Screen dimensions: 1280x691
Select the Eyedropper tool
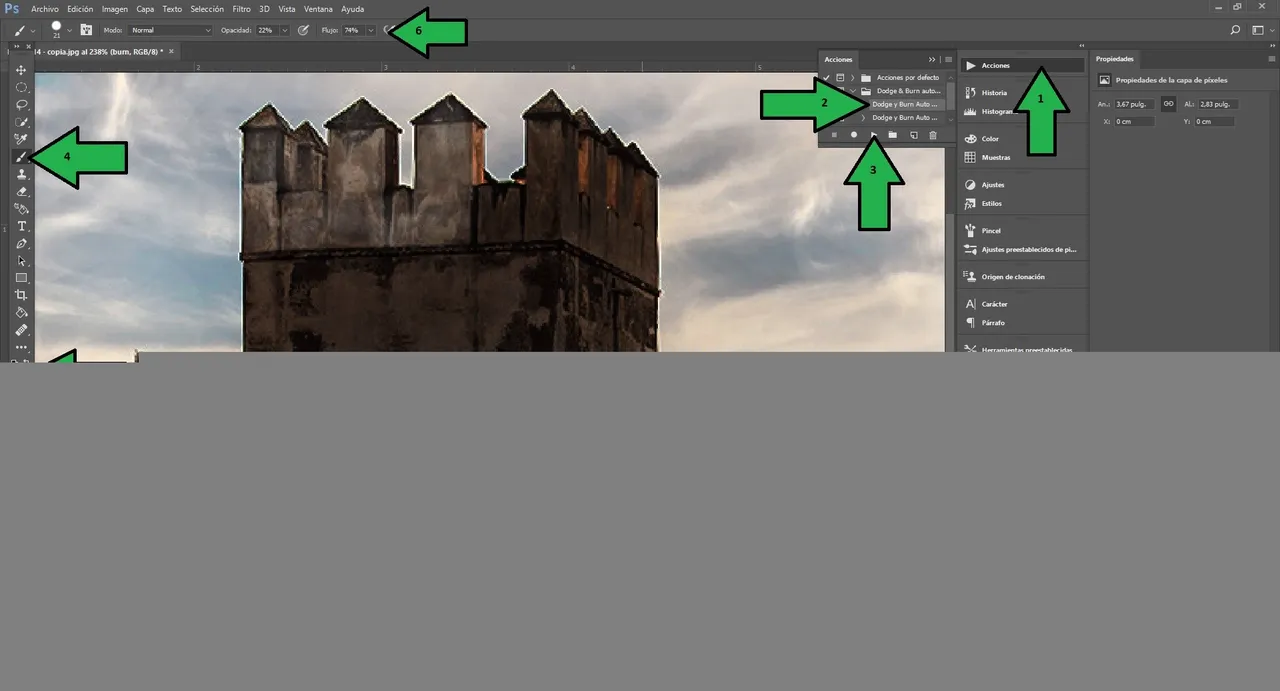coord(21,139)
